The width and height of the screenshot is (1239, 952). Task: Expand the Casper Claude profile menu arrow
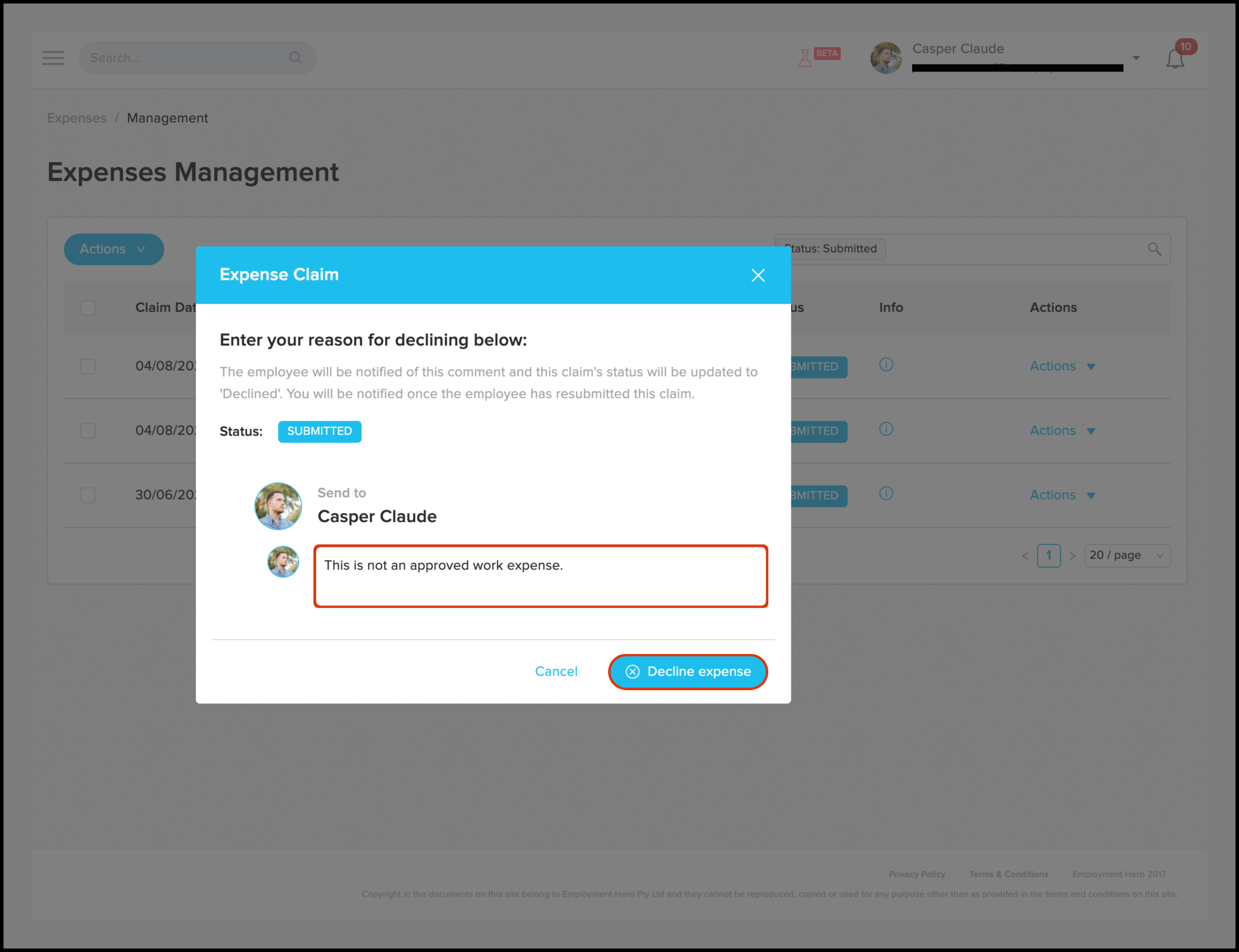tap(1136, 58)
